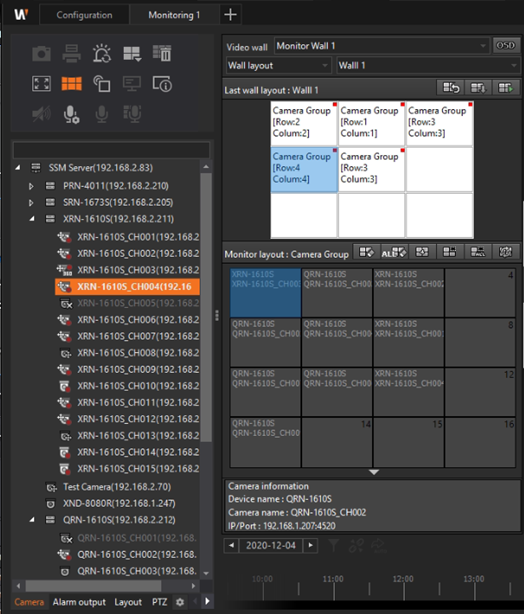Add a new tab with plus

tap(230, 15)
